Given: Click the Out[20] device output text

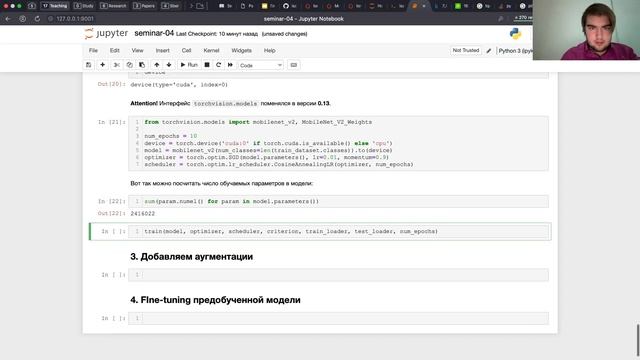Looking at the screenshot, I should point(179,85).
